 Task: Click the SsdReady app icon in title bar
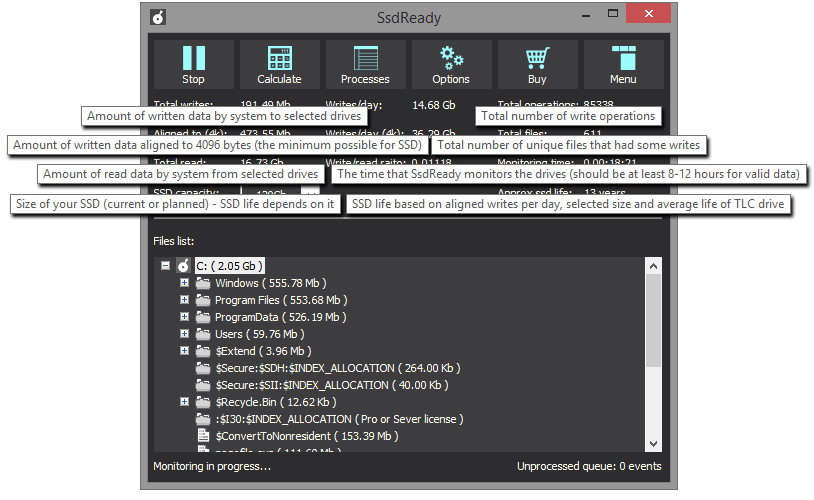pyautogui.click(x=158, y=16)
